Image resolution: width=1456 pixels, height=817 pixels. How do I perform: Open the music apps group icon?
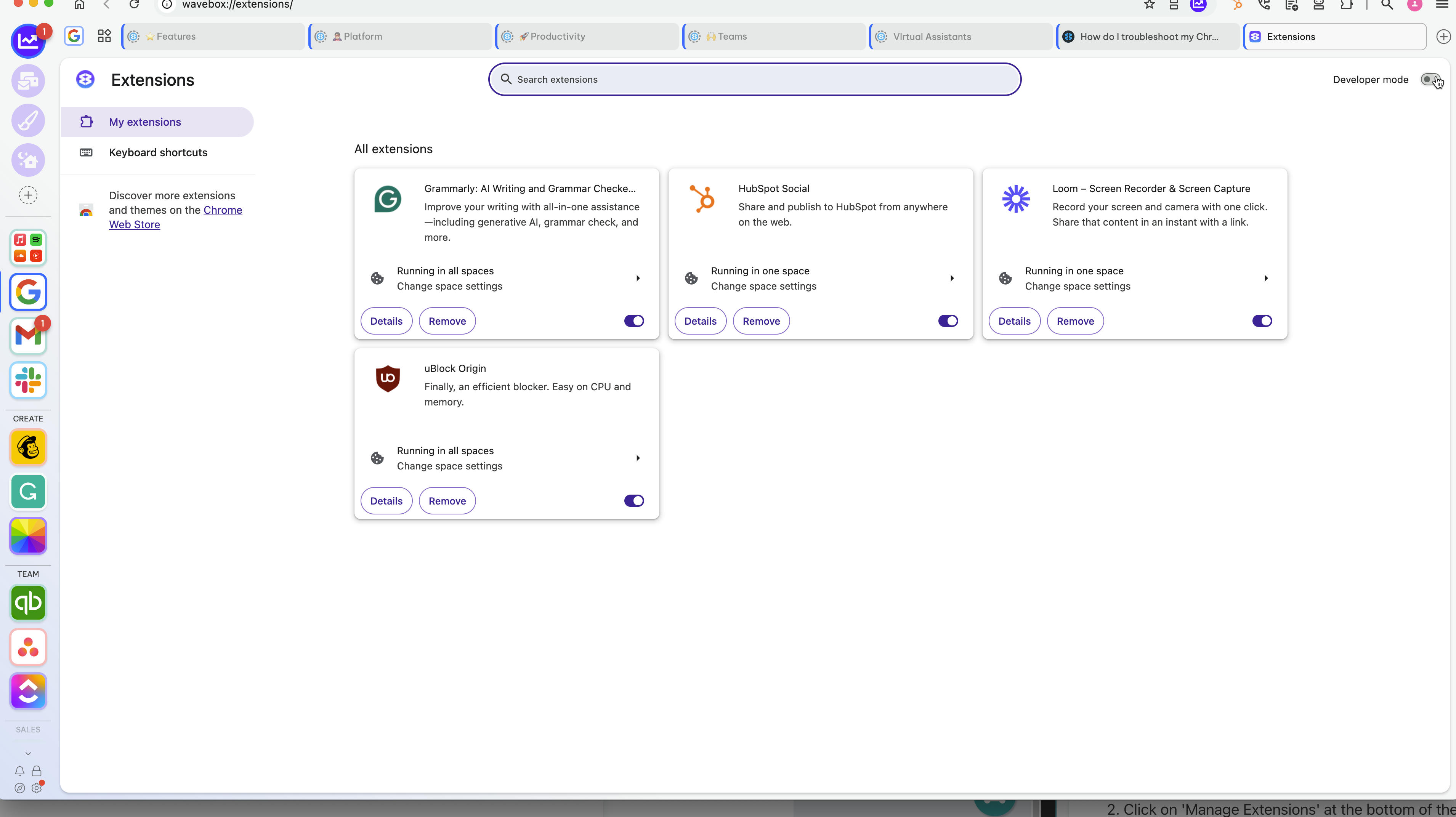(x=28, y=247)
